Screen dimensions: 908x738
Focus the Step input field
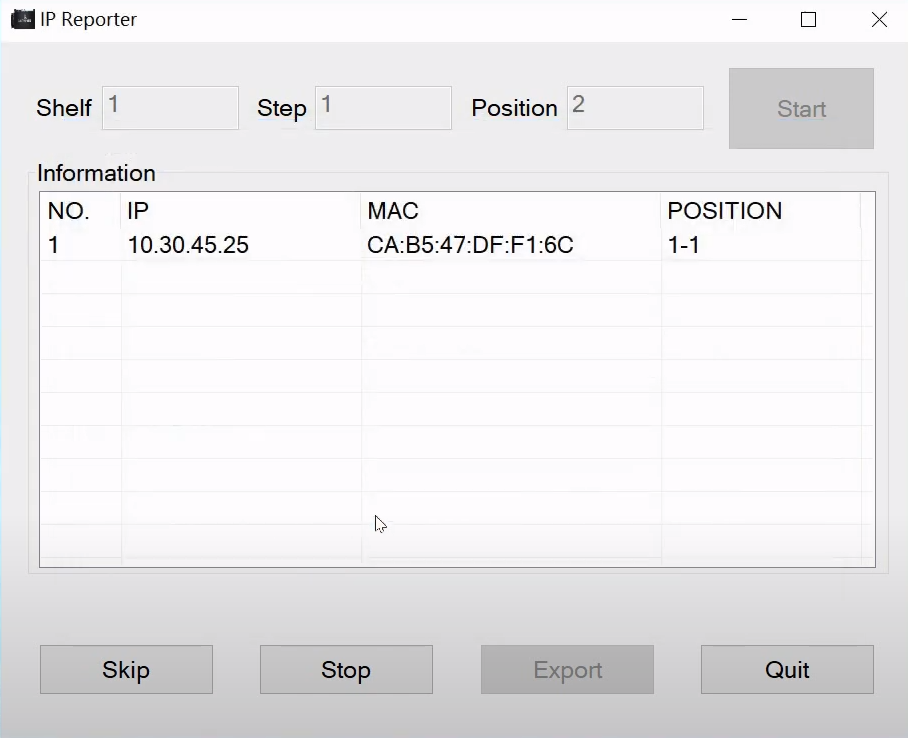click(383, 108)
